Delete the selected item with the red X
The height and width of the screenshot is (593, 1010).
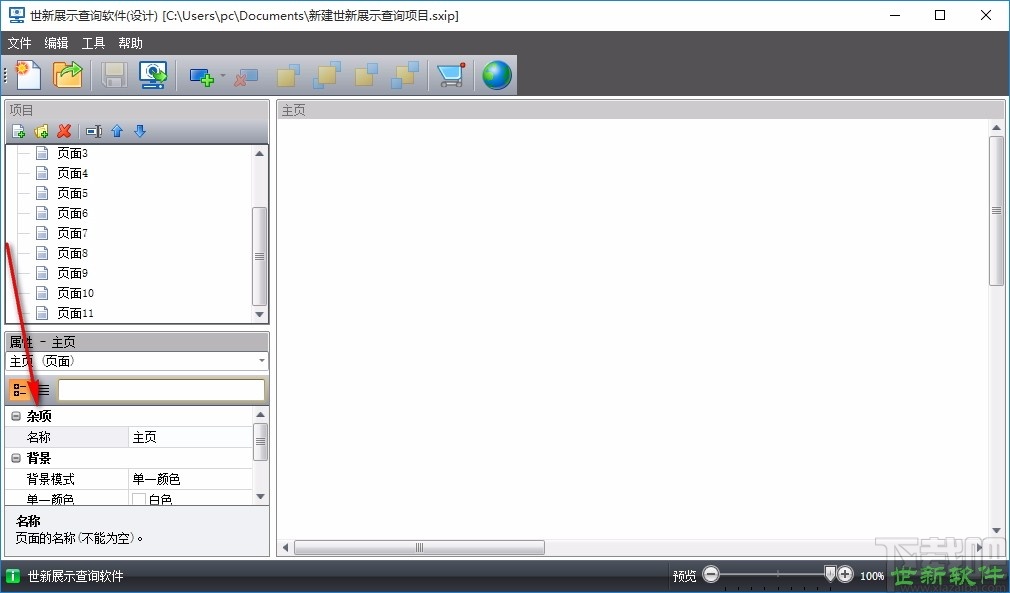pyautogui.click(x=64, y=131)
